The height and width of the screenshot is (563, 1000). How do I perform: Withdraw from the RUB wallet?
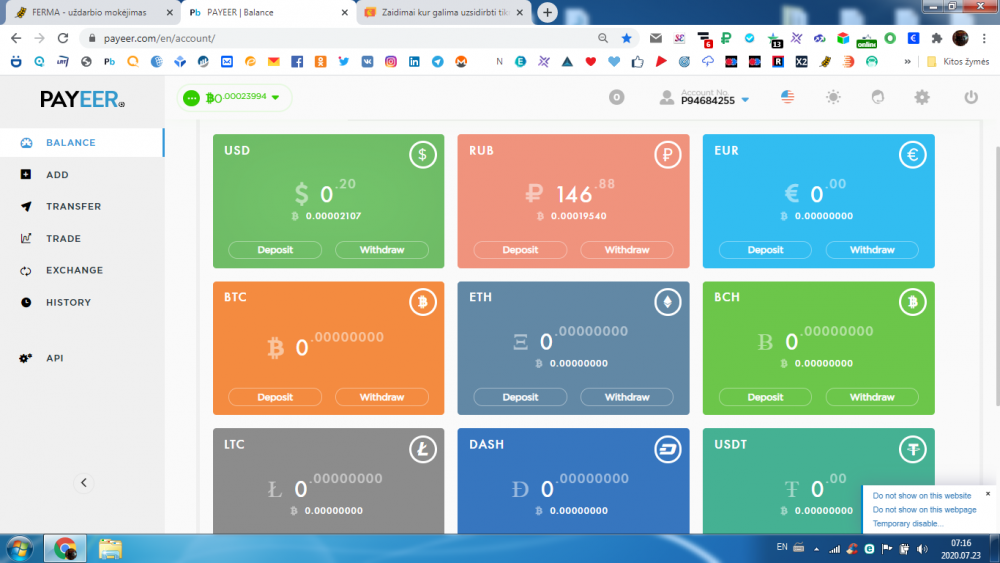pyautogui.click(x=627, y=250)
